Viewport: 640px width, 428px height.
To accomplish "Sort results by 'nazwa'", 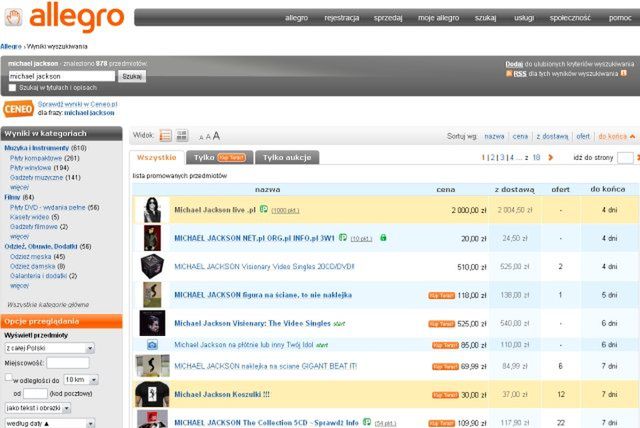I will point(494,136).
